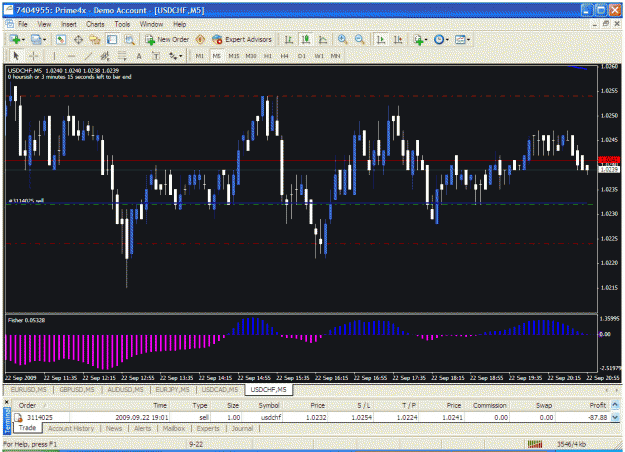Toggle the Market Watch window icon
Image resolution: width=625 pixels, height=452 pixels.
[61, 39]
